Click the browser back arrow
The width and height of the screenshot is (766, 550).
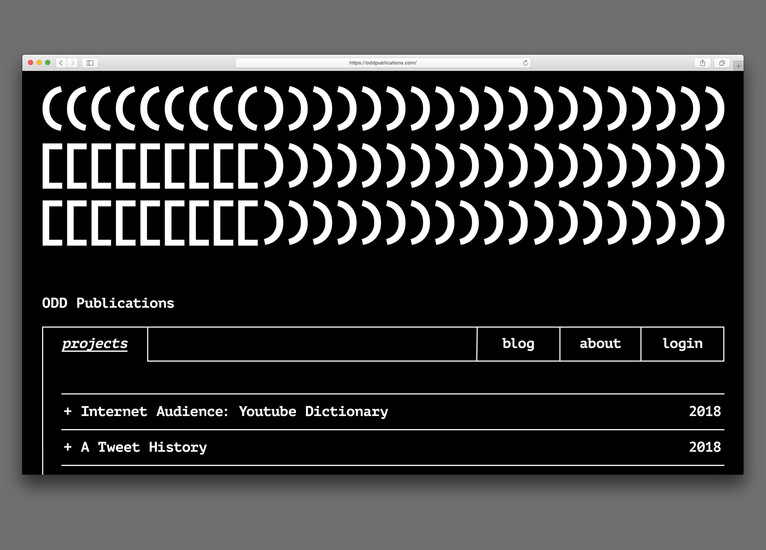point(60,63)
